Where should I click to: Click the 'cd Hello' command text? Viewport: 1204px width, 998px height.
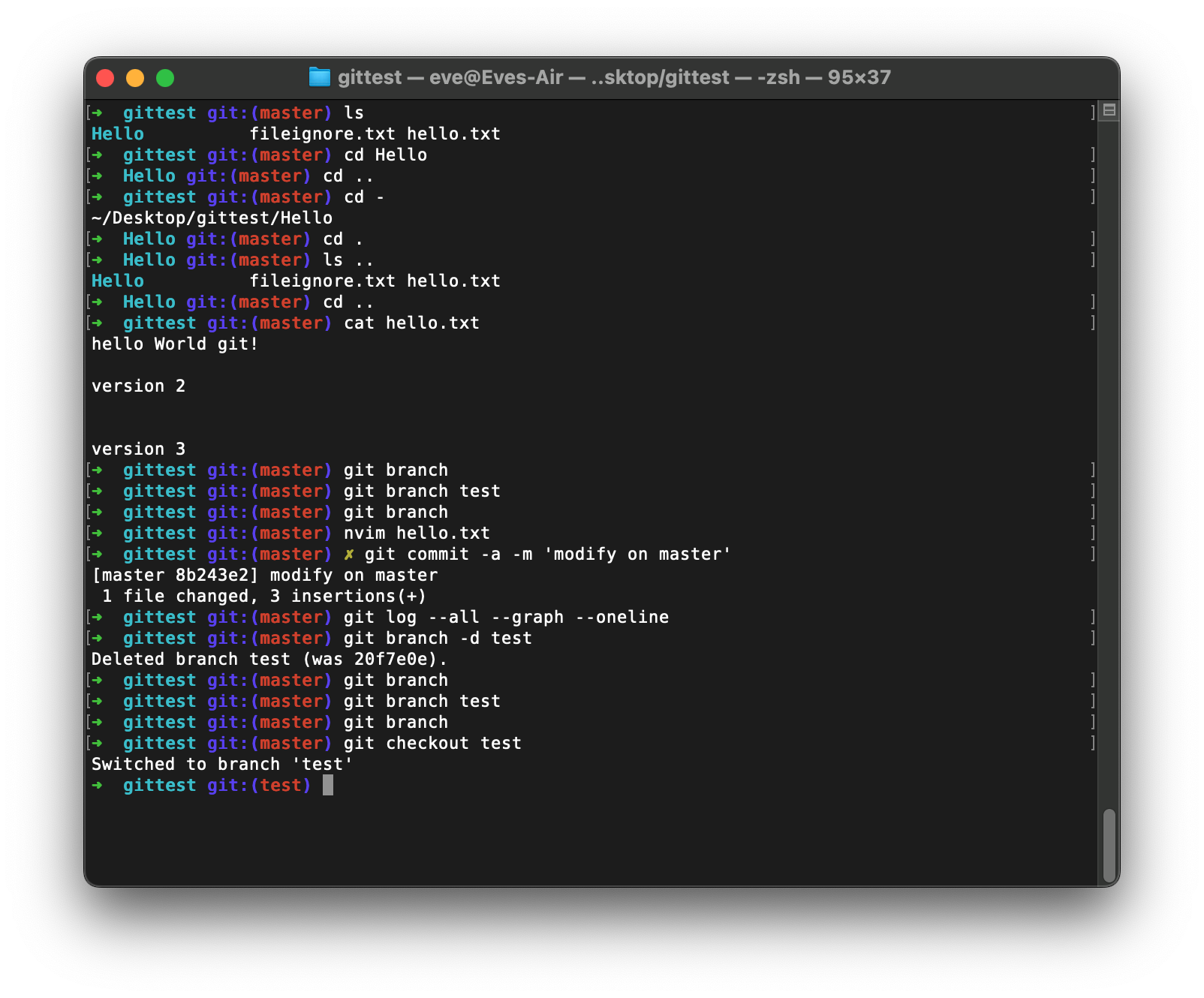tap(385, 155)
